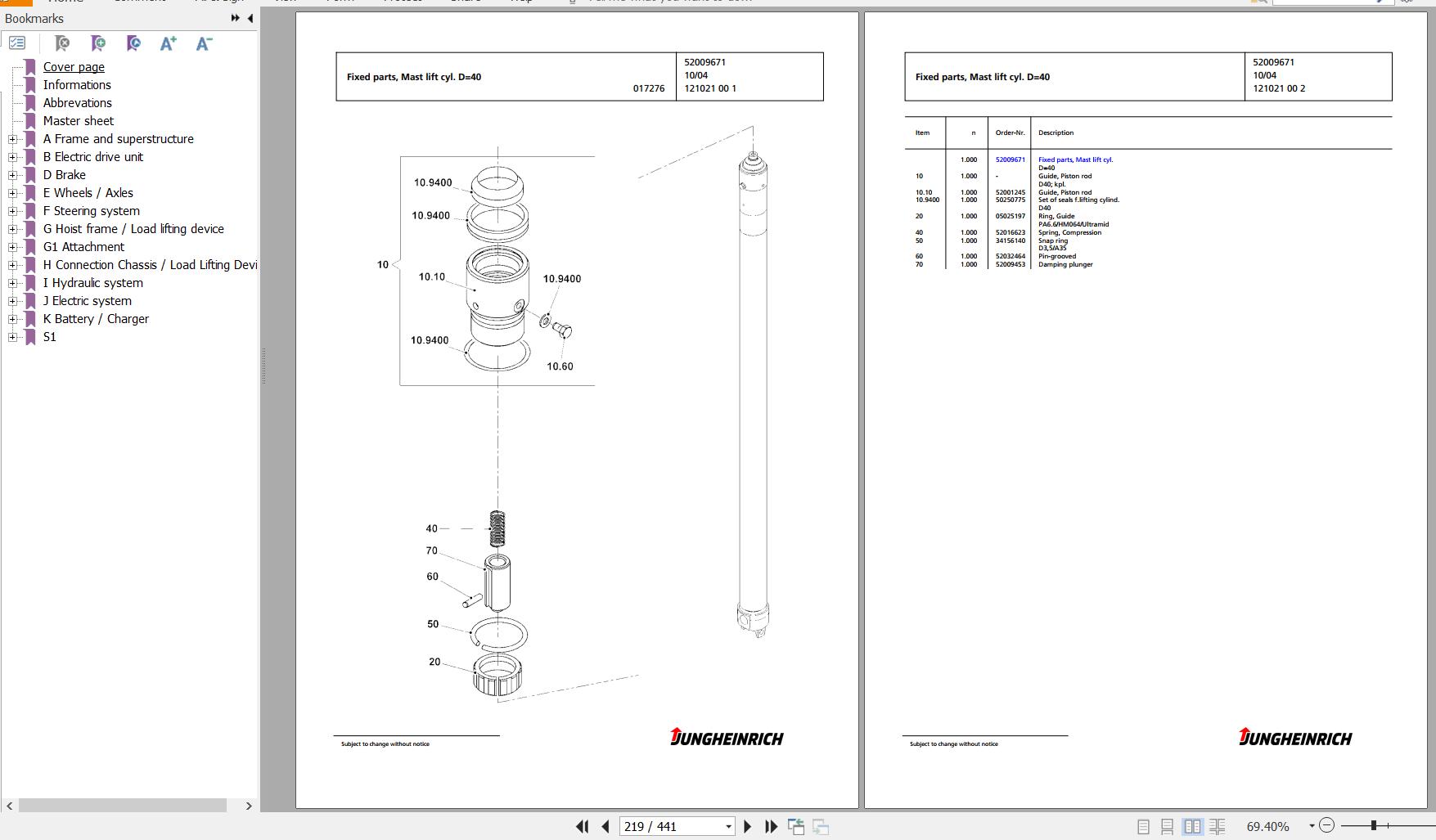Click the zoom out minus button

[x=1327, y=826]
